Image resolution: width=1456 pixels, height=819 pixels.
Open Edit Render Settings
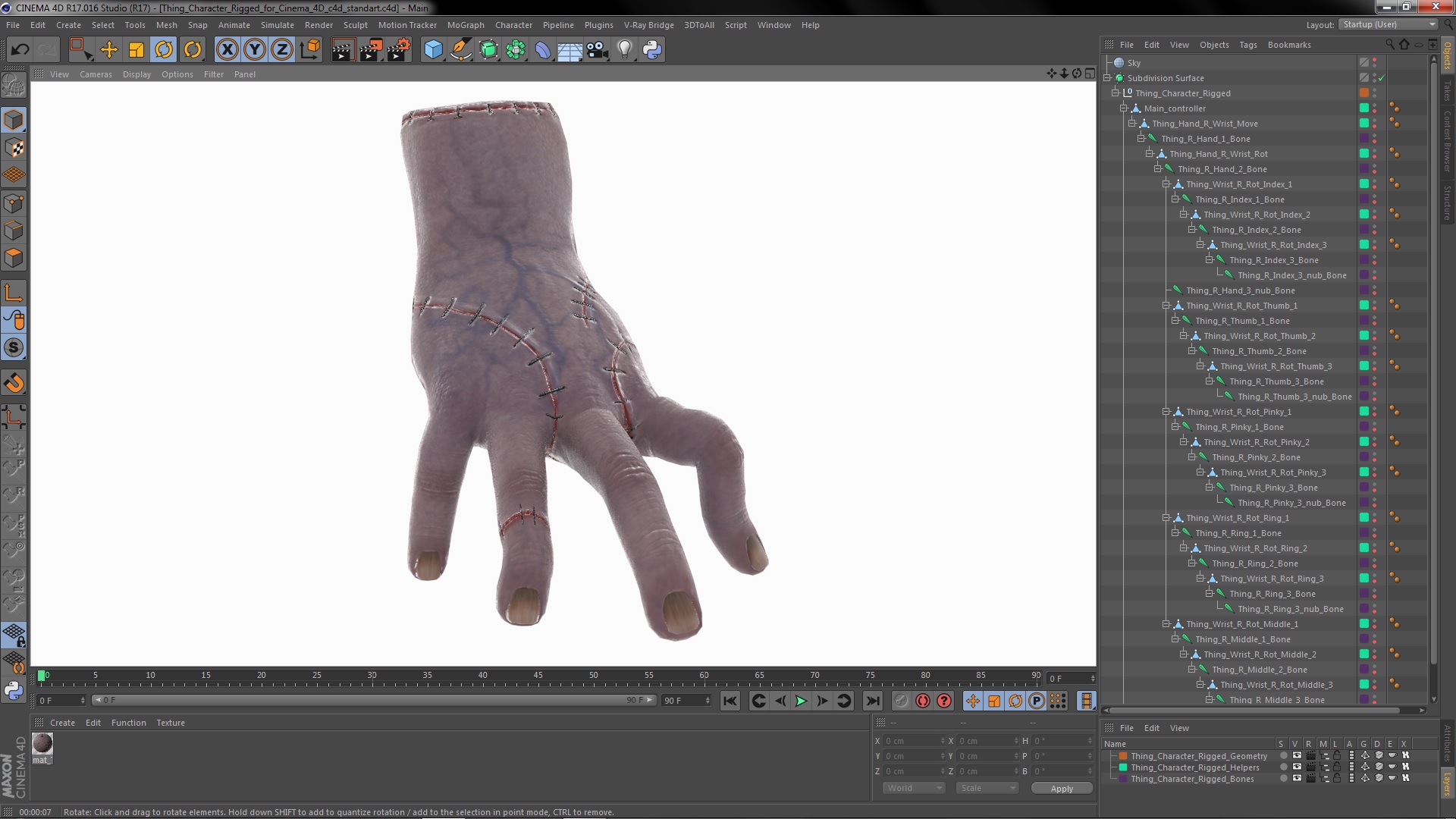point(399,50)
